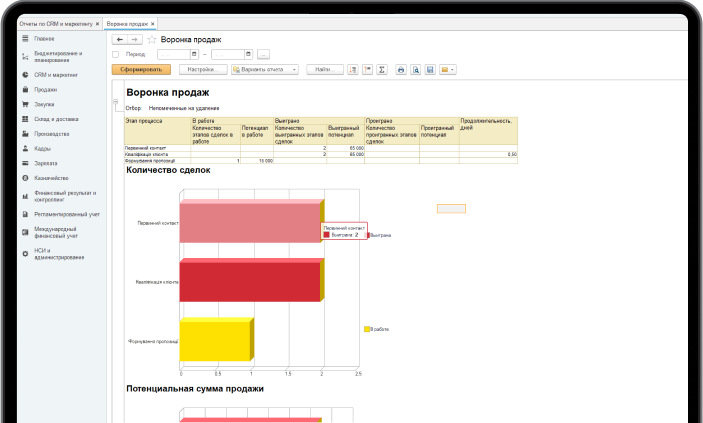Screen dimensions: 703x423
Task: Open the Регламентированный учет section
Action: pos(67,214)
